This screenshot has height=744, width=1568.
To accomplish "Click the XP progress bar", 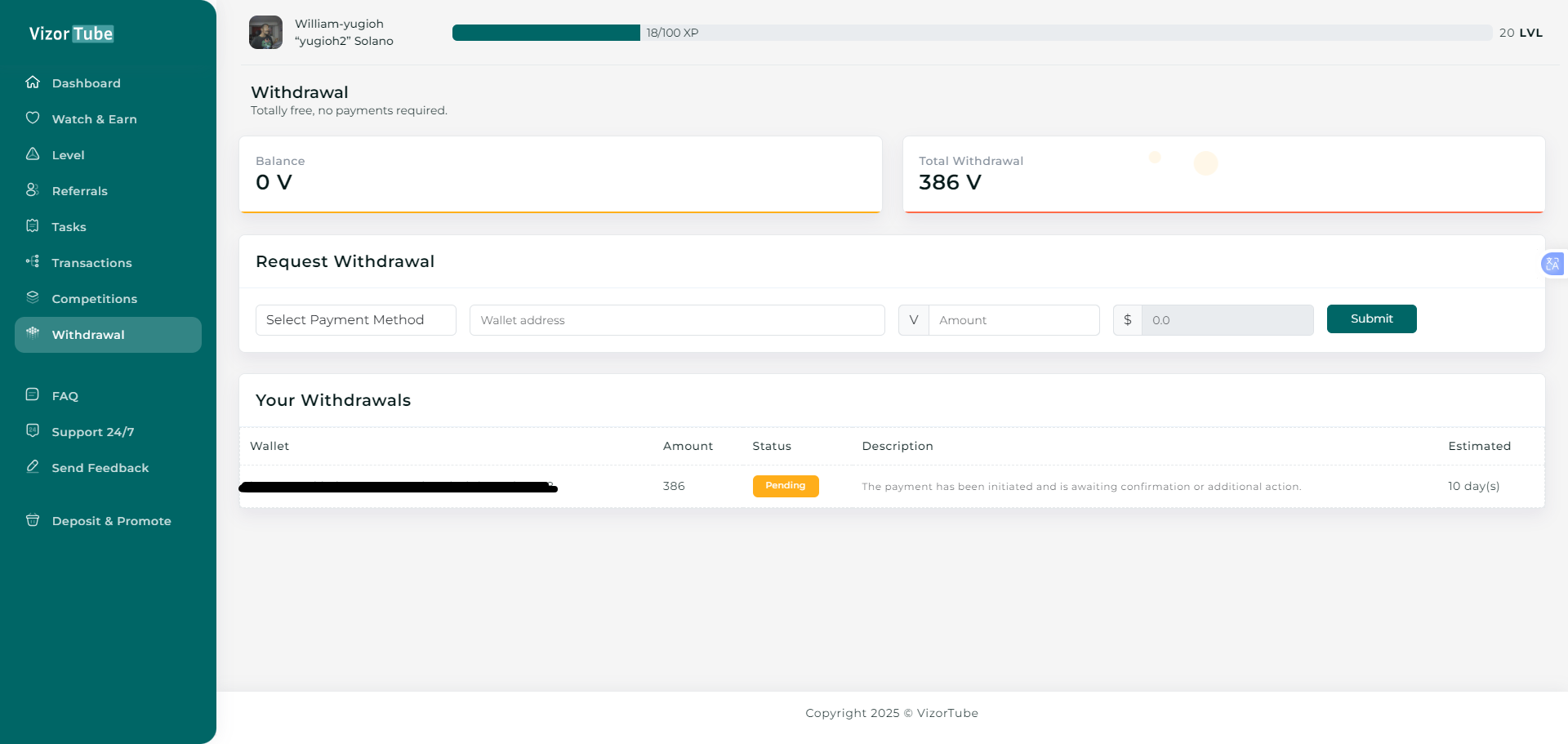I will 972,33.
